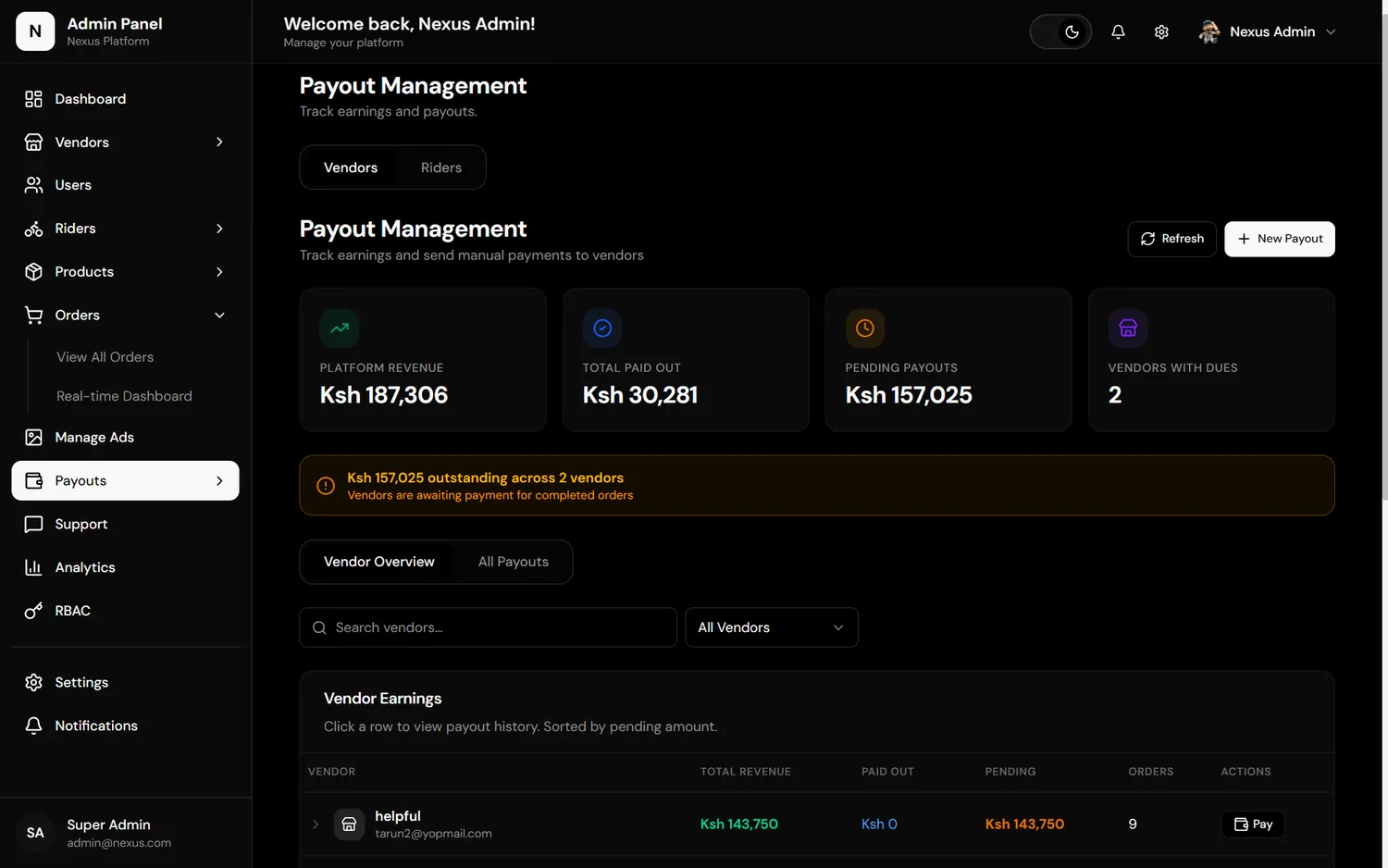Viewport: 1388px width, 868px height.
Task: Click the Ksh 157,025 pending payouts value
Action: 909,395
